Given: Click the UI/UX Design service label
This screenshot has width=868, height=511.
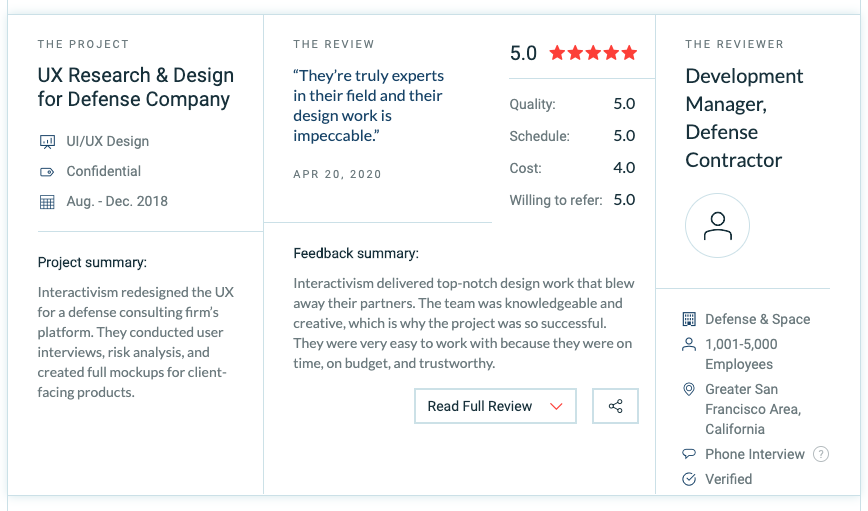Looking at the screenshot, I should pos(107,141).
